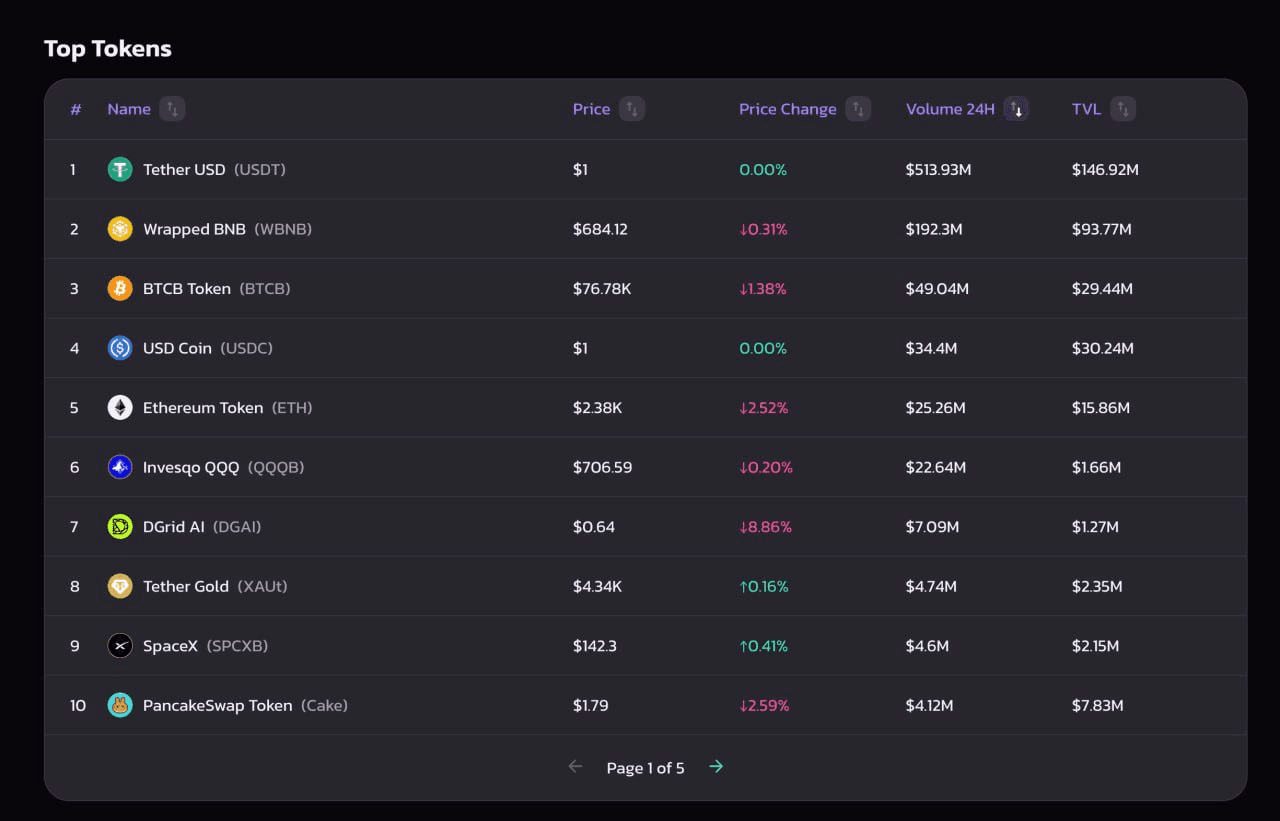Click the USD Coin token icon
Image resolution: width=1280 pixels, height=821 pixels.
pyautogui.click(x=120, y=348)
